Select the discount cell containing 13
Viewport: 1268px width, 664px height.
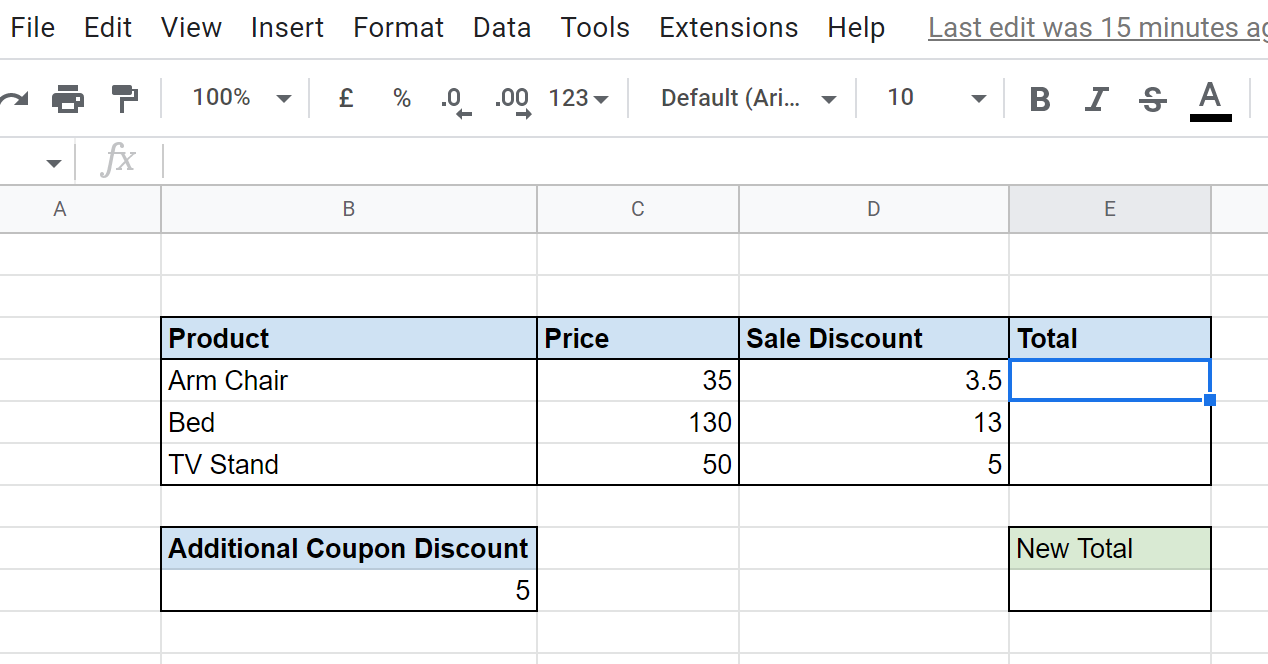click(x=874, y=422)
